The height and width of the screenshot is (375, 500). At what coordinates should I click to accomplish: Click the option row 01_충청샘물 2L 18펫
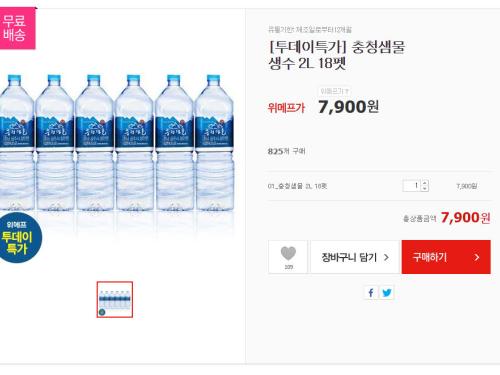[379, 186]
